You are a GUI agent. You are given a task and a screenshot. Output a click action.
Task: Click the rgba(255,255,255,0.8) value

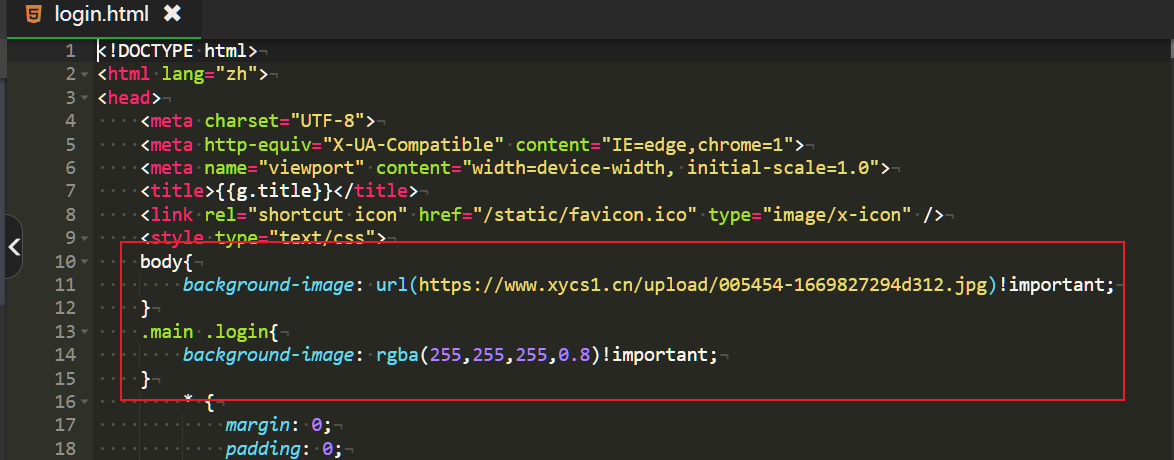tap(488, 355)
